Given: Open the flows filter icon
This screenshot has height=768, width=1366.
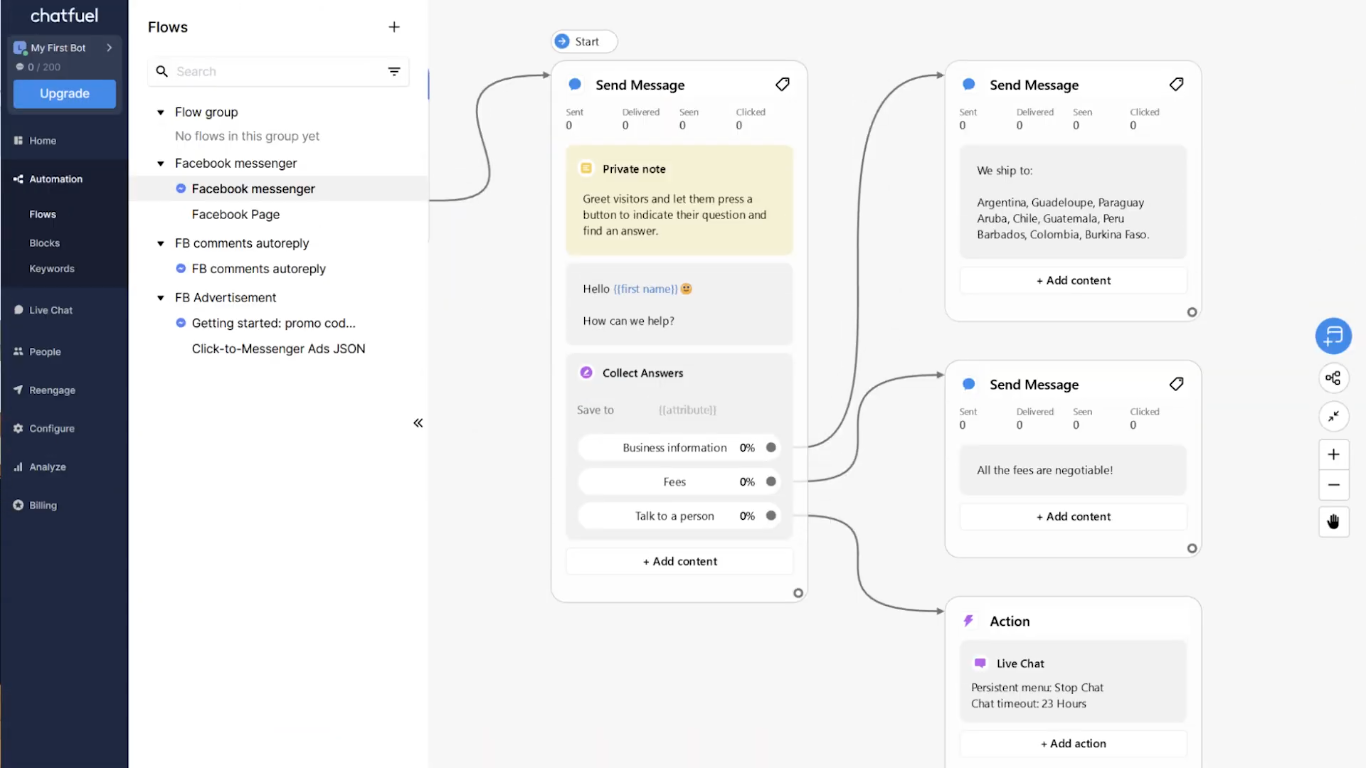Looking at the screenshot, I should [394, 72].
